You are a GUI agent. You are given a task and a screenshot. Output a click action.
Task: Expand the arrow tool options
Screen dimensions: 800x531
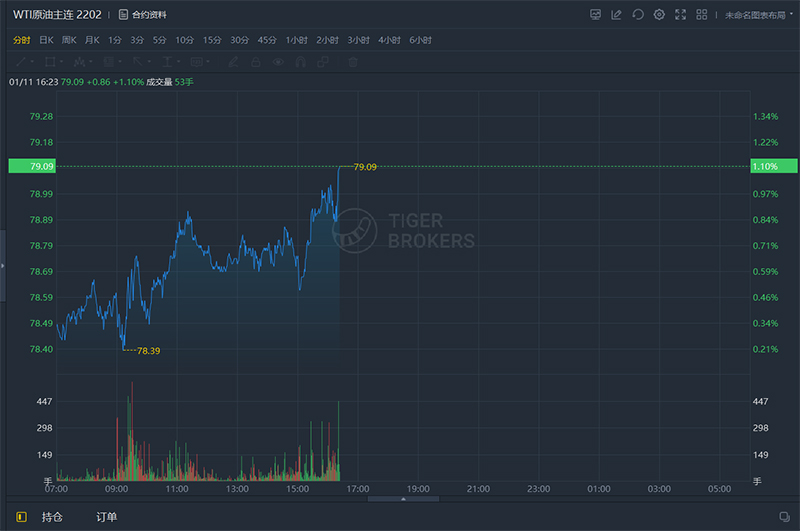[x=149, y=62]
